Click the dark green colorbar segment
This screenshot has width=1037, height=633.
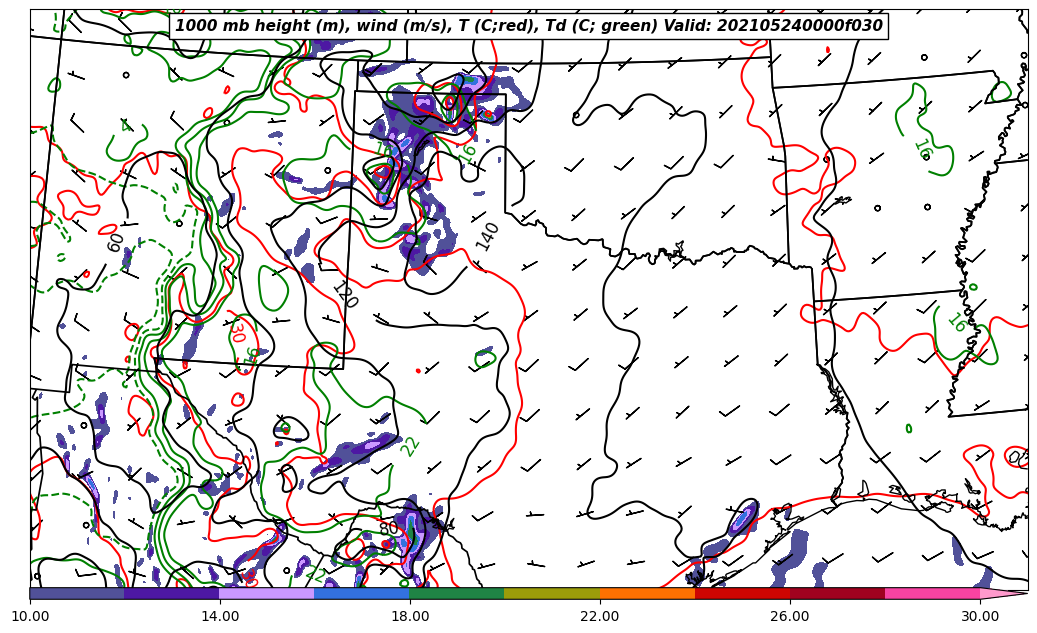456,593
